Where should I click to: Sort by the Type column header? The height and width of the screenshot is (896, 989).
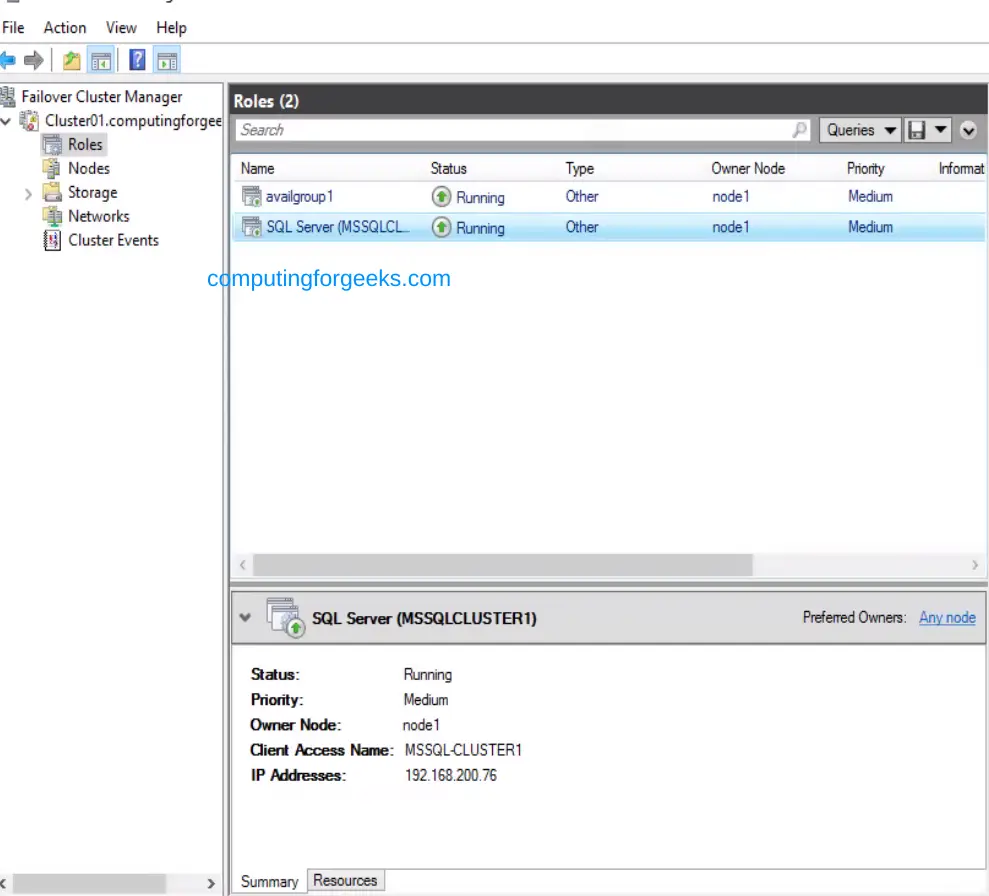coord(580,168)
